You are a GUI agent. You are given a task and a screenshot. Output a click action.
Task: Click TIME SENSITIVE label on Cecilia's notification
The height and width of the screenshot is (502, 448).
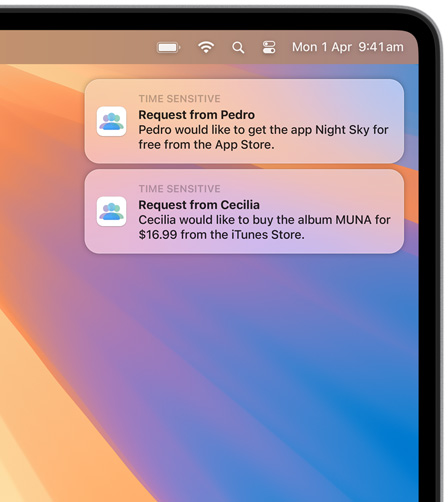pos(180,189)
